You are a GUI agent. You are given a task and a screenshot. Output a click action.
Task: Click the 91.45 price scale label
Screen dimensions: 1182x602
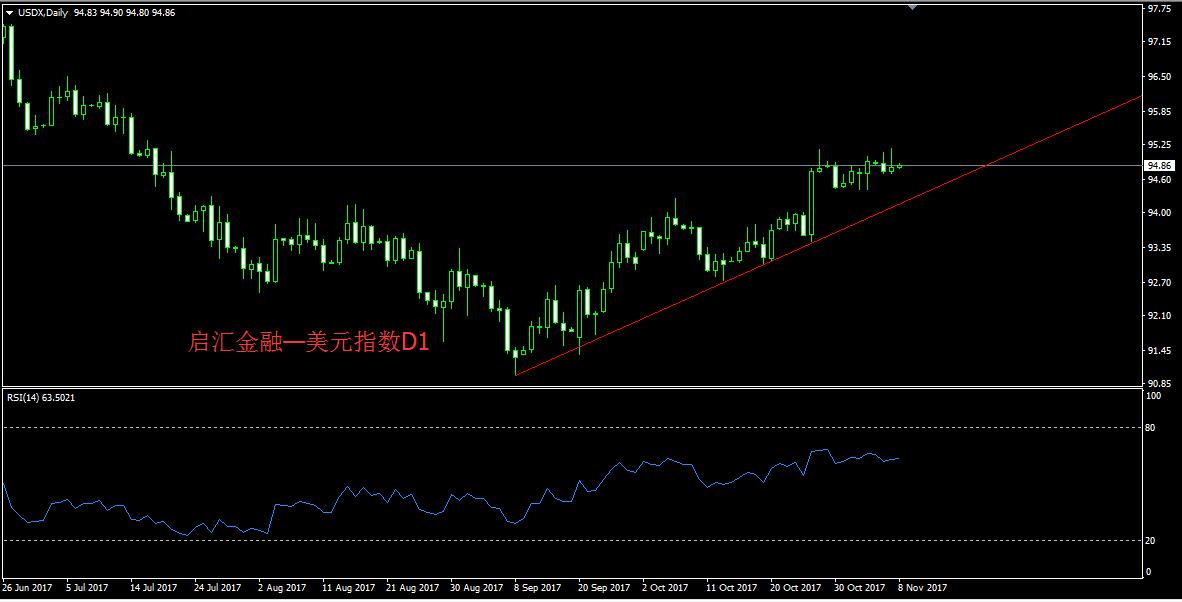tap(1159, 350)
